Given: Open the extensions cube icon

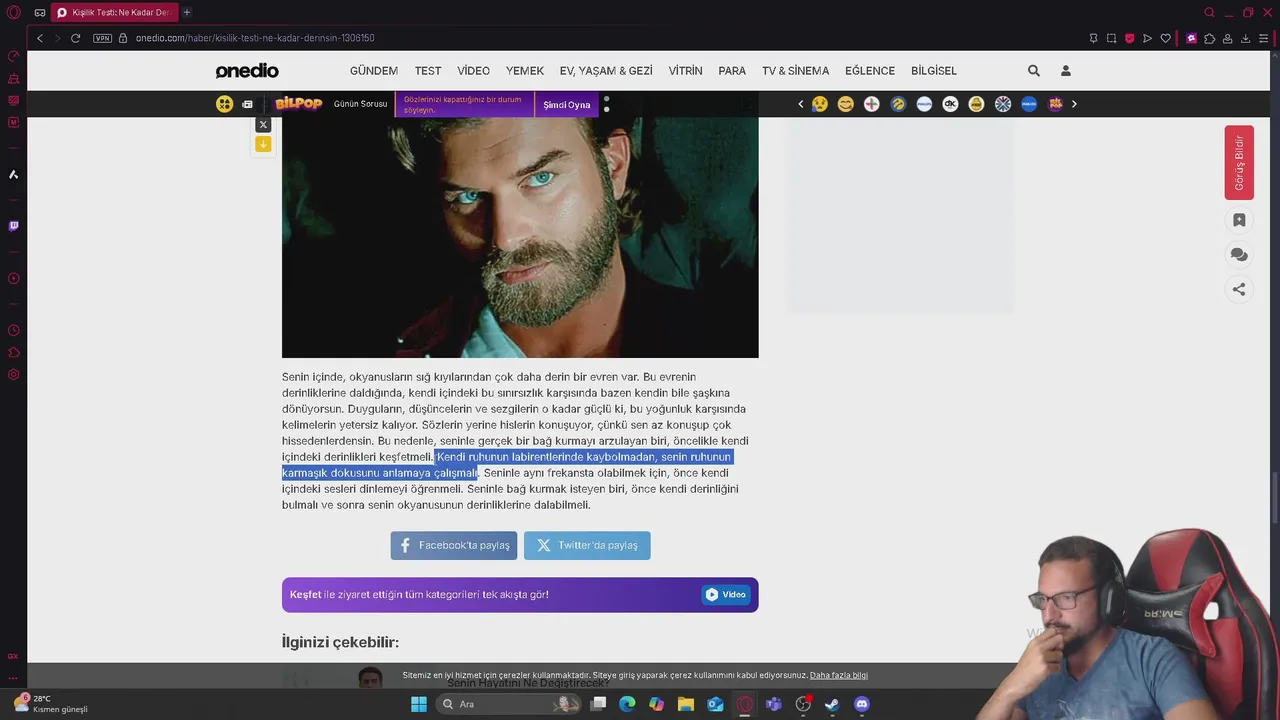Looking at the screenshot, I should (x=1210, y=38).
